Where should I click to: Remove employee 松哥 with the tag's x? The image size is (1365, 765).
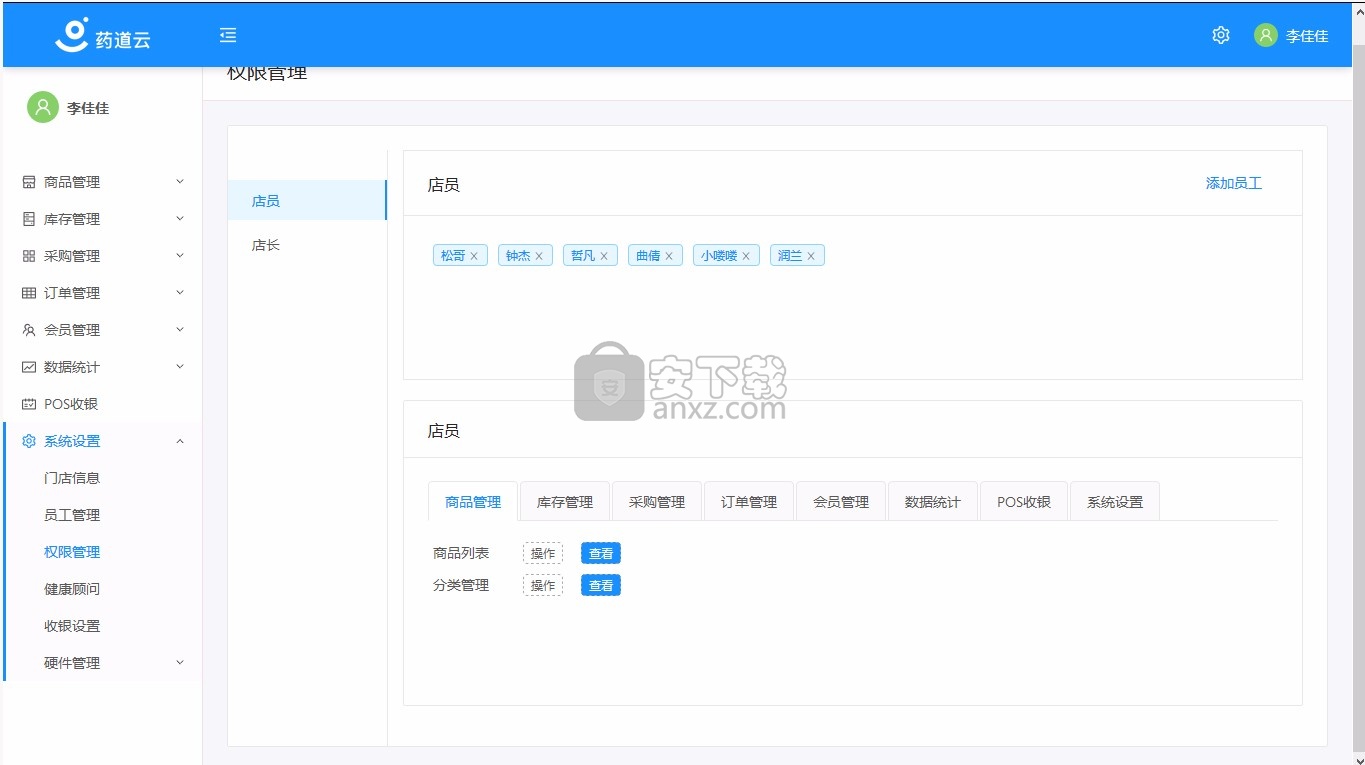[474, 256]
